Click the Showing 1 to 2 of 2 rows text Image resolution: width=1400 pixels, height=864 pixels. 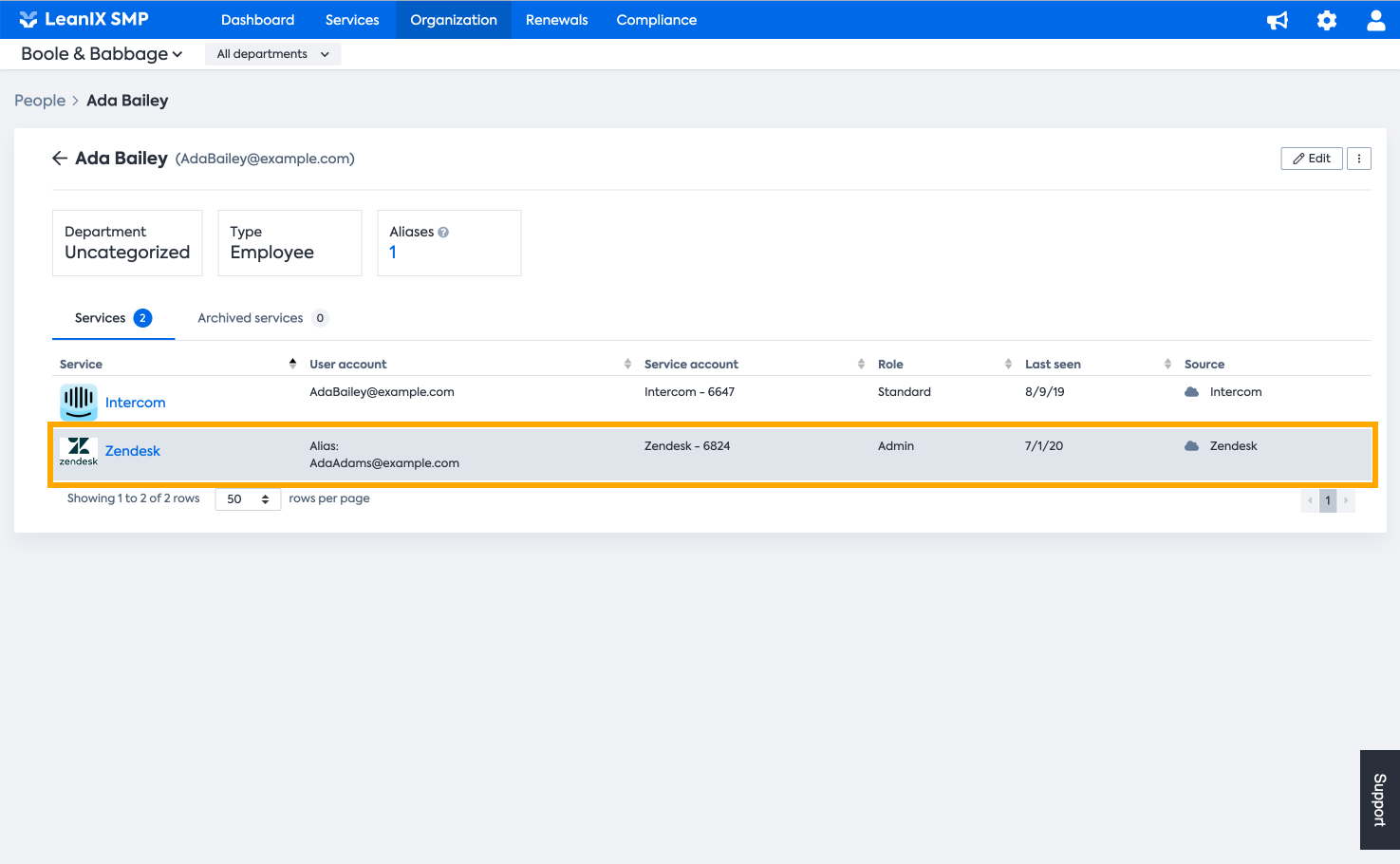[134, 498]
